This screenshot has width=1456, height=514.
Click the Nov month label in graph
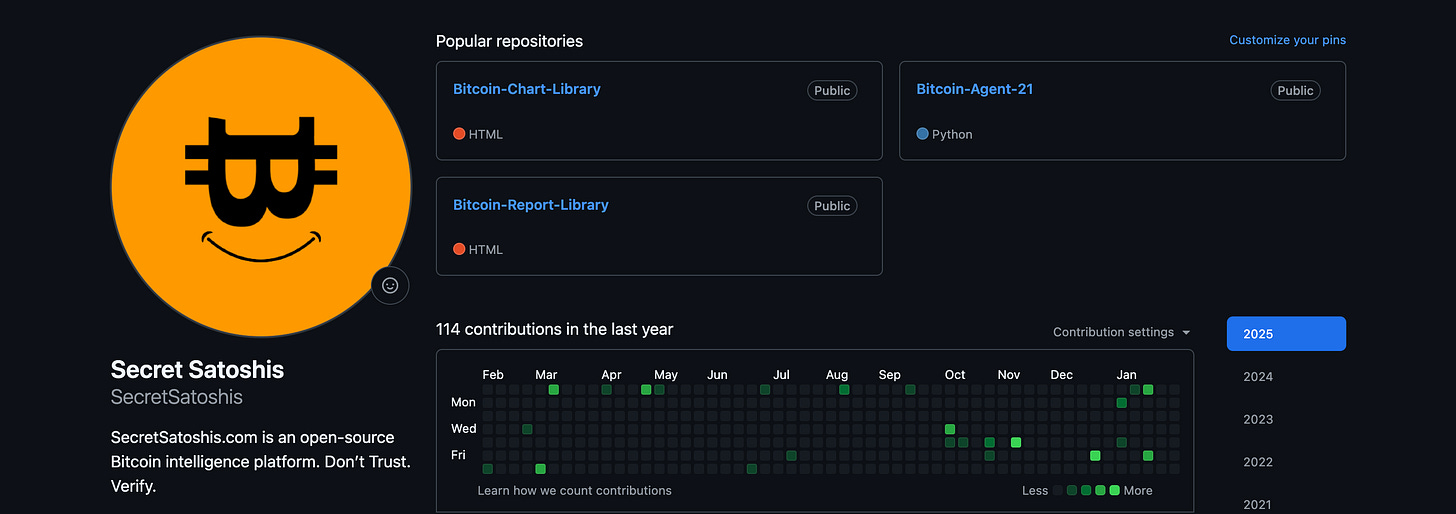pos(1009,375)
